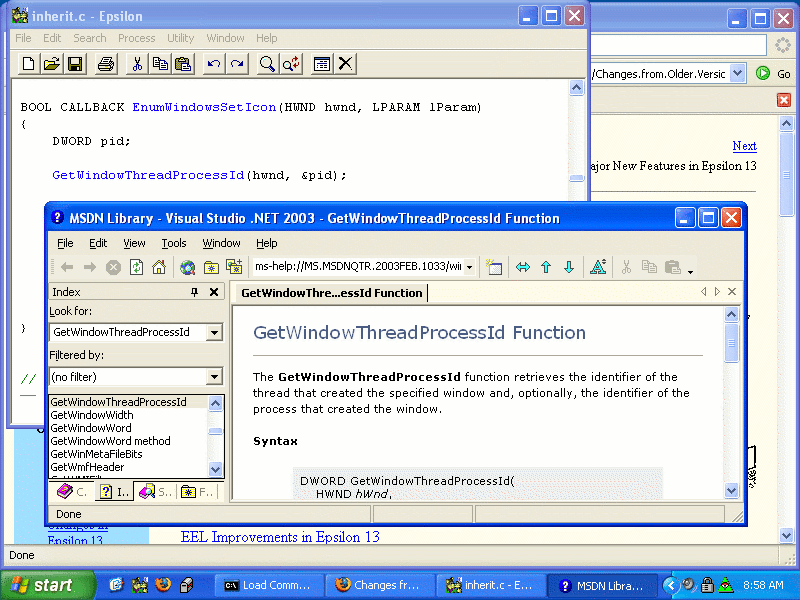Switch to the Contents tab in MSDN panel
The image size is (800, 600).
pyautogui.click(x=72, y=492)
